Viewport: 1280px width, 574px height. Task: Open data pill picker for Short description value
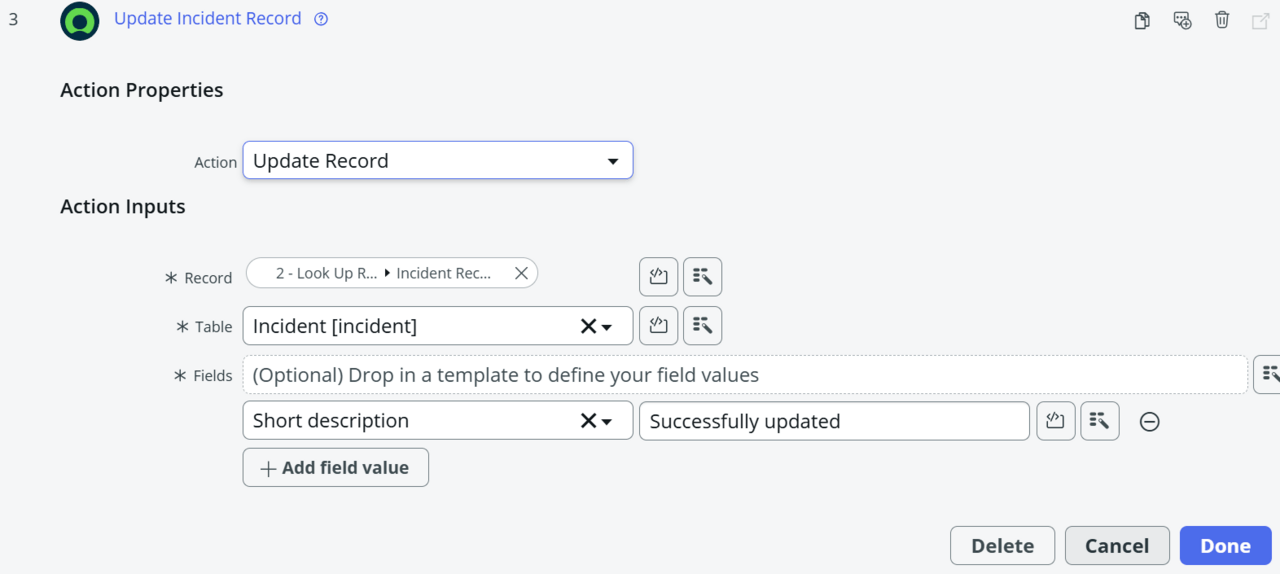(1099, 421)
